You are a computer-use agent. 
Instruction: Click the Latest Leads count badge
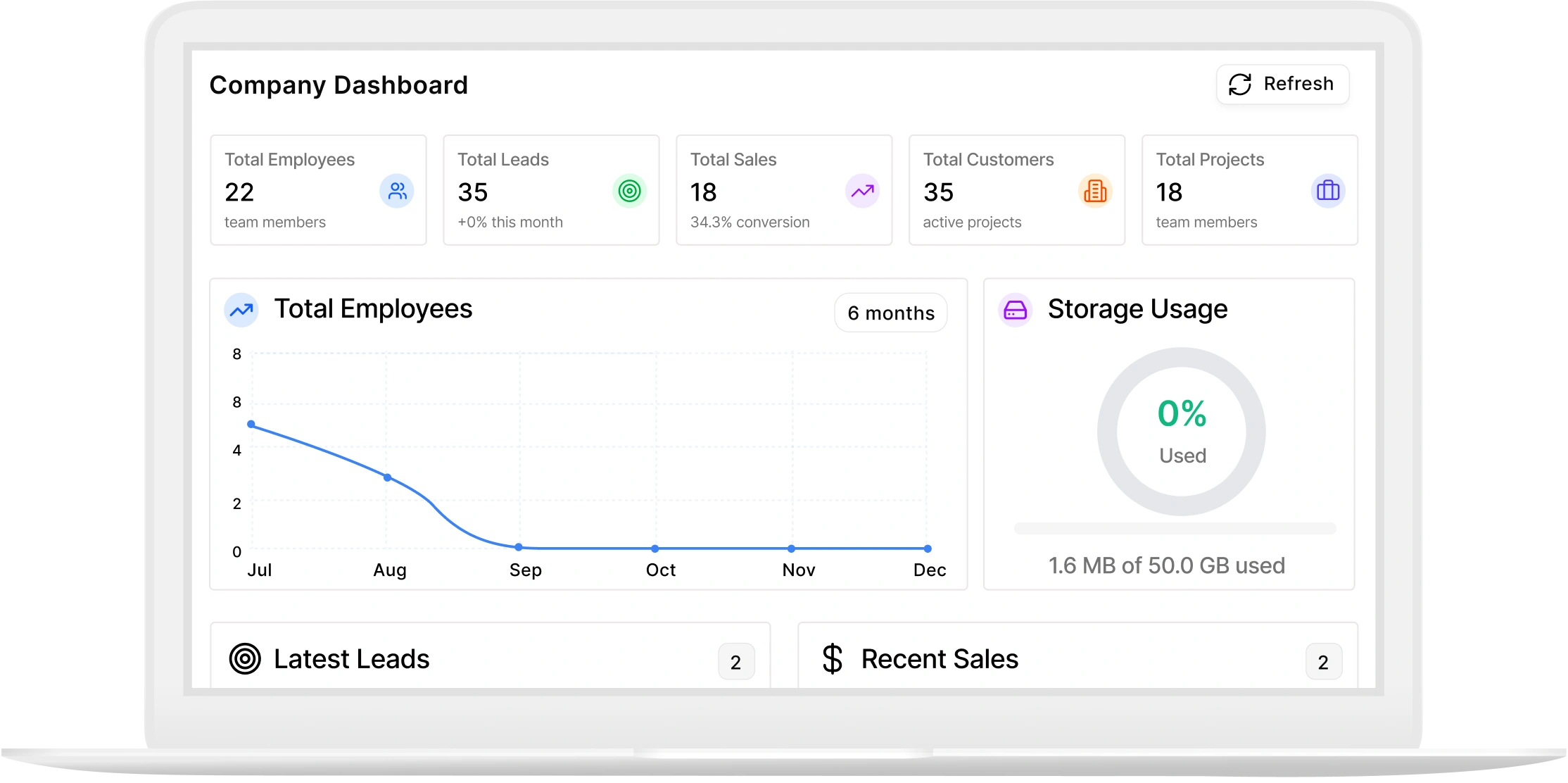[x=736, y=662]
